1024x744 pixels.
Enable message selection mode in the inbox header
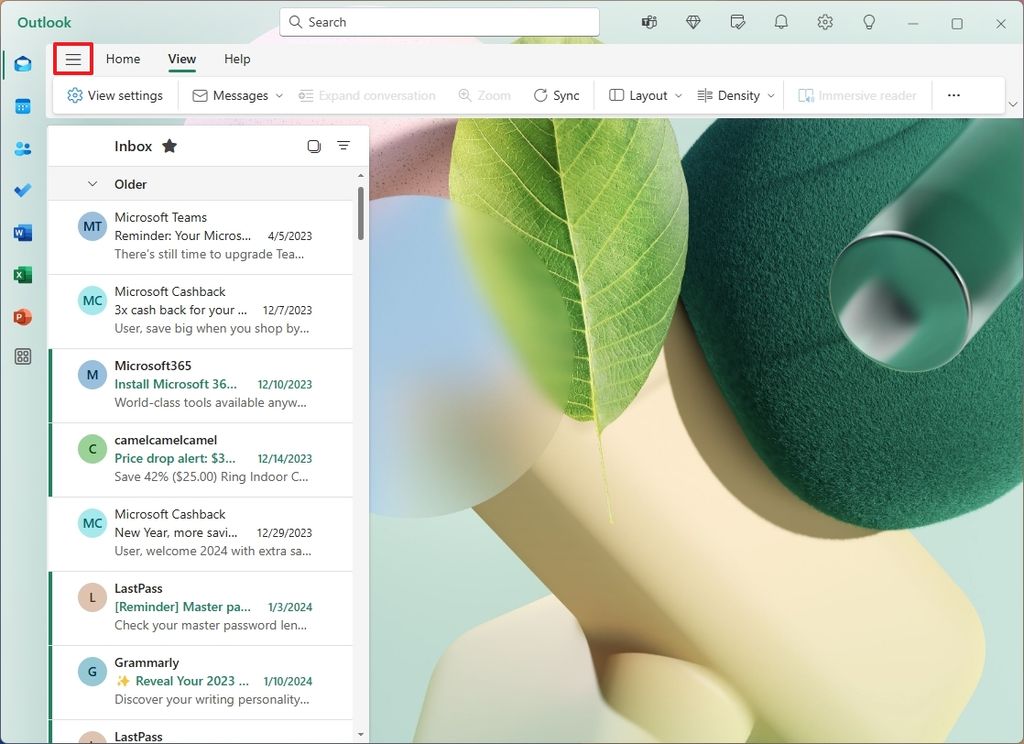pos(314,145)
